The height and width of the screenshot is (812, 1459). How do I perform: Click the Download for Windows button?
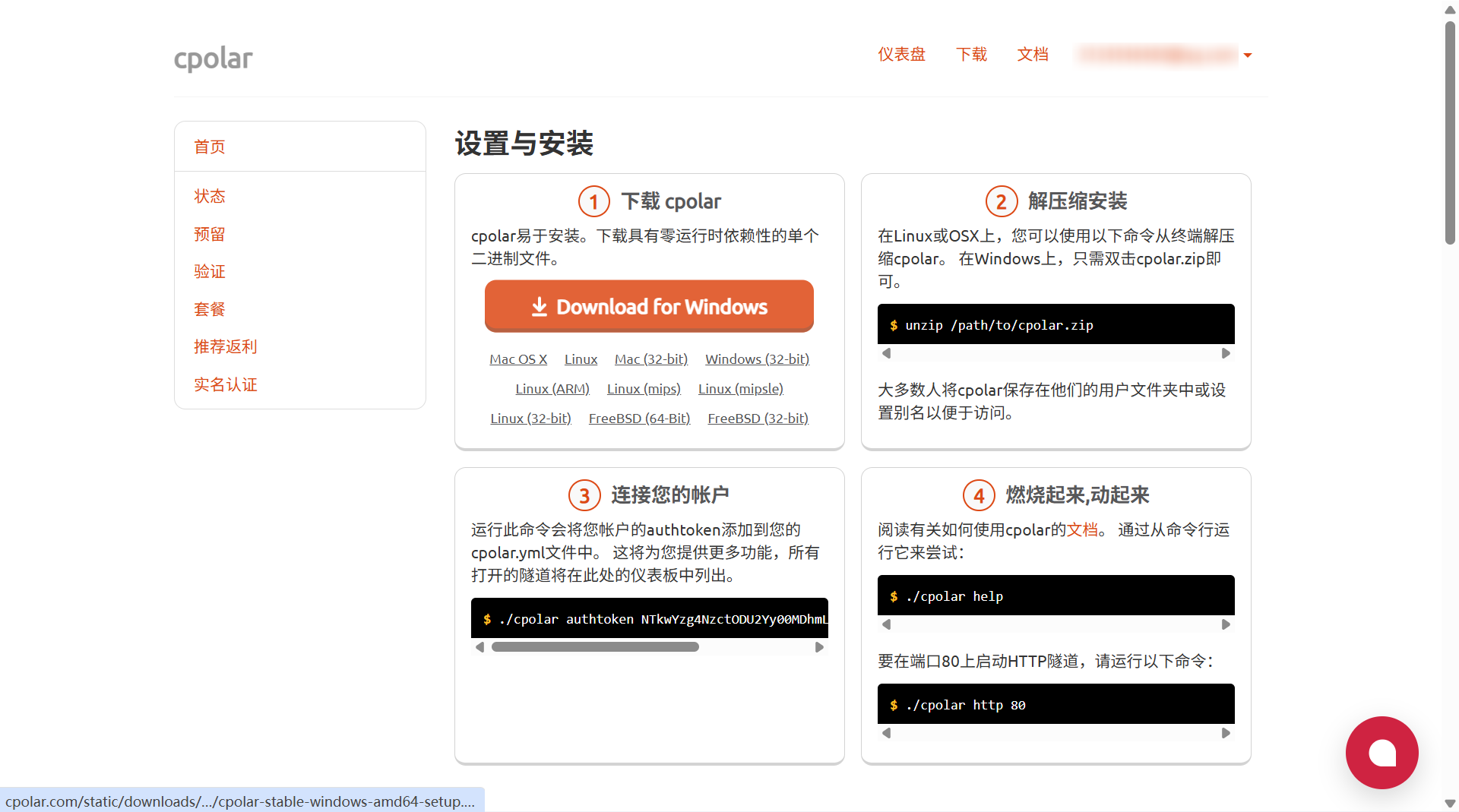[x=649, y=306]
